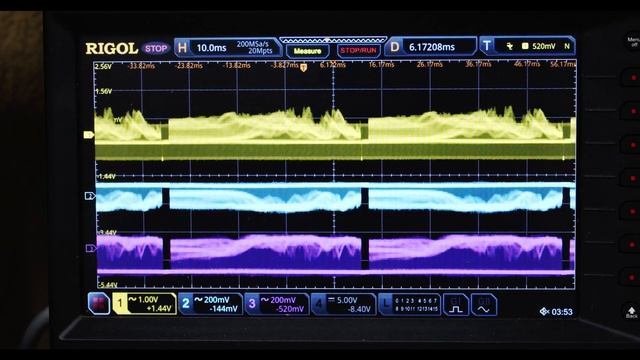Toggle channel 3 with its purple label
640x360 pixels.
pyautogui.click(x=252, y=304)
